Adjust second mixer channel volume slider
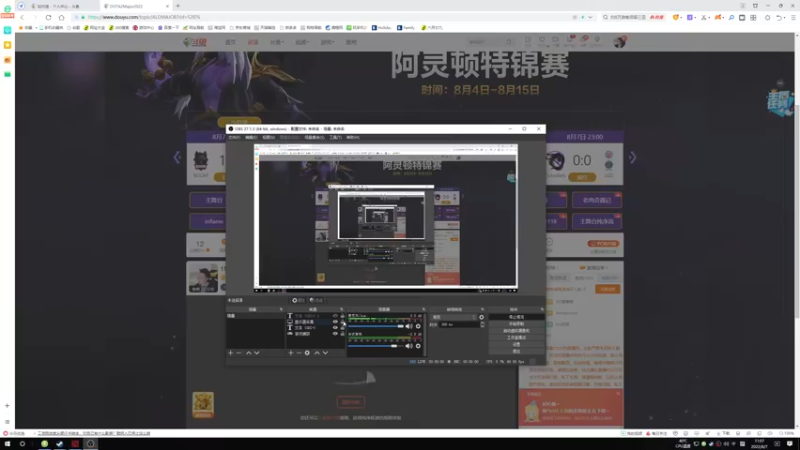Viewport: 800px width, 450px height. (x=376, y=346)
